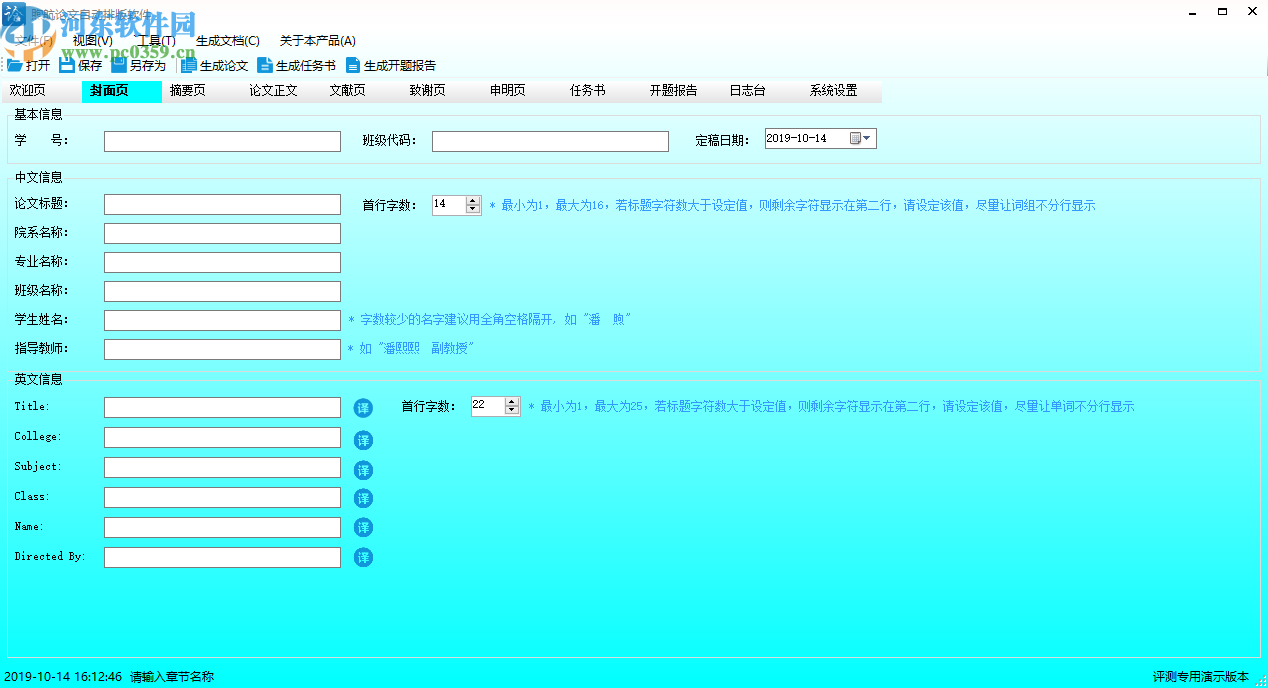
Task: Open the 关于本产品(A) menu
Action: click(x=318, y=41)
